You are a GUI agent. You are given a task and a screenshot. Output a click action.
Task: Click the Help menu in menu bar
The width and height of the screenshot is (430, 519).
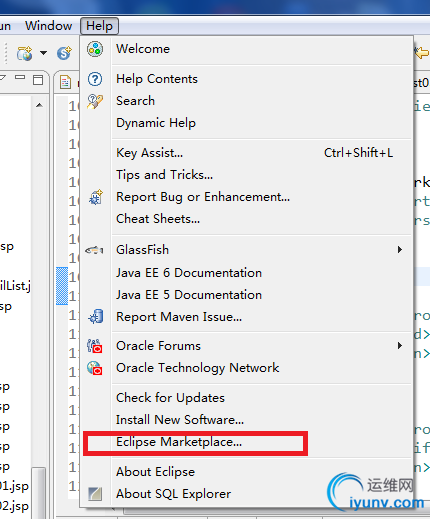[x=99, y=26]
